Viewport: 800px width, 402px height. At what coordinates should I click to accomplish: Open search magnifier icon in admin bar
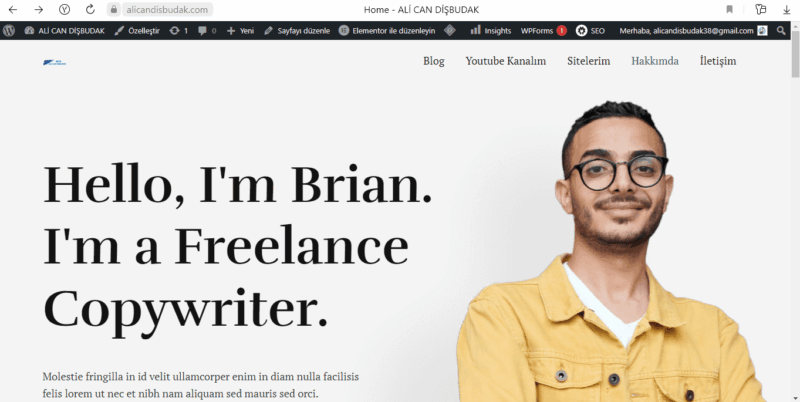pos(781,31)
